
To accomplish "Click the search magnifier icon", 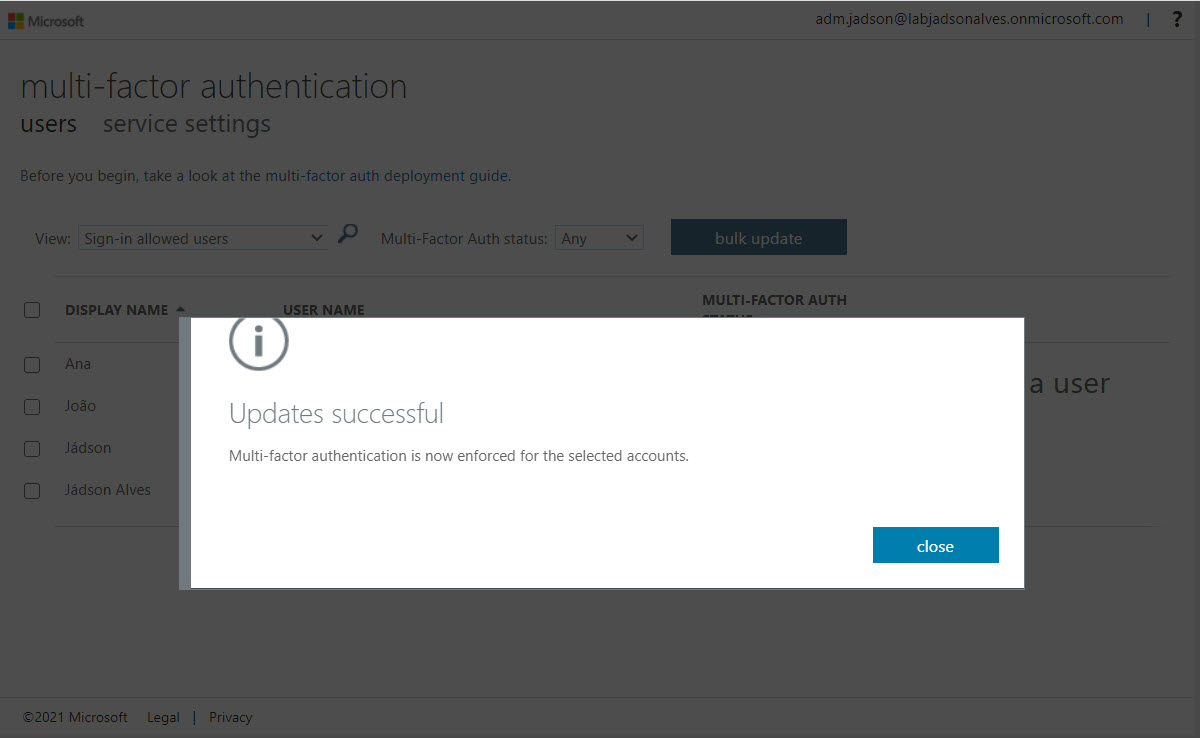I will 347,235.
